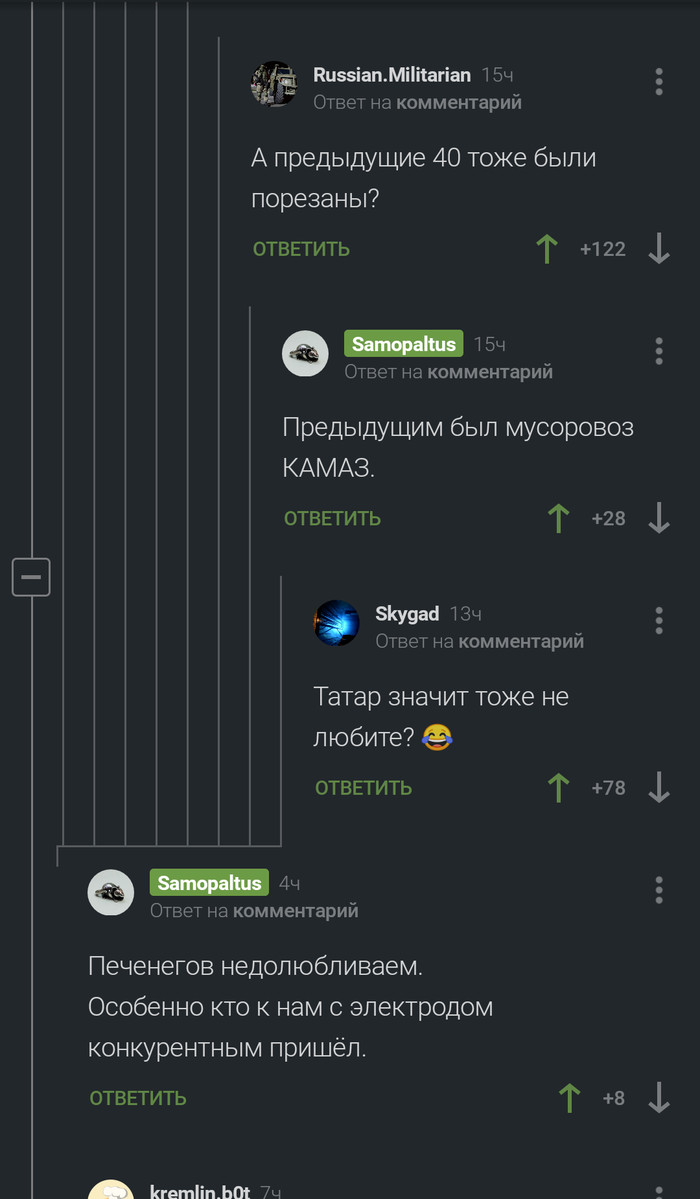700x1199 pixels.
Task: Open Samopaltus green username badge at 15ч
Action: 404,344
